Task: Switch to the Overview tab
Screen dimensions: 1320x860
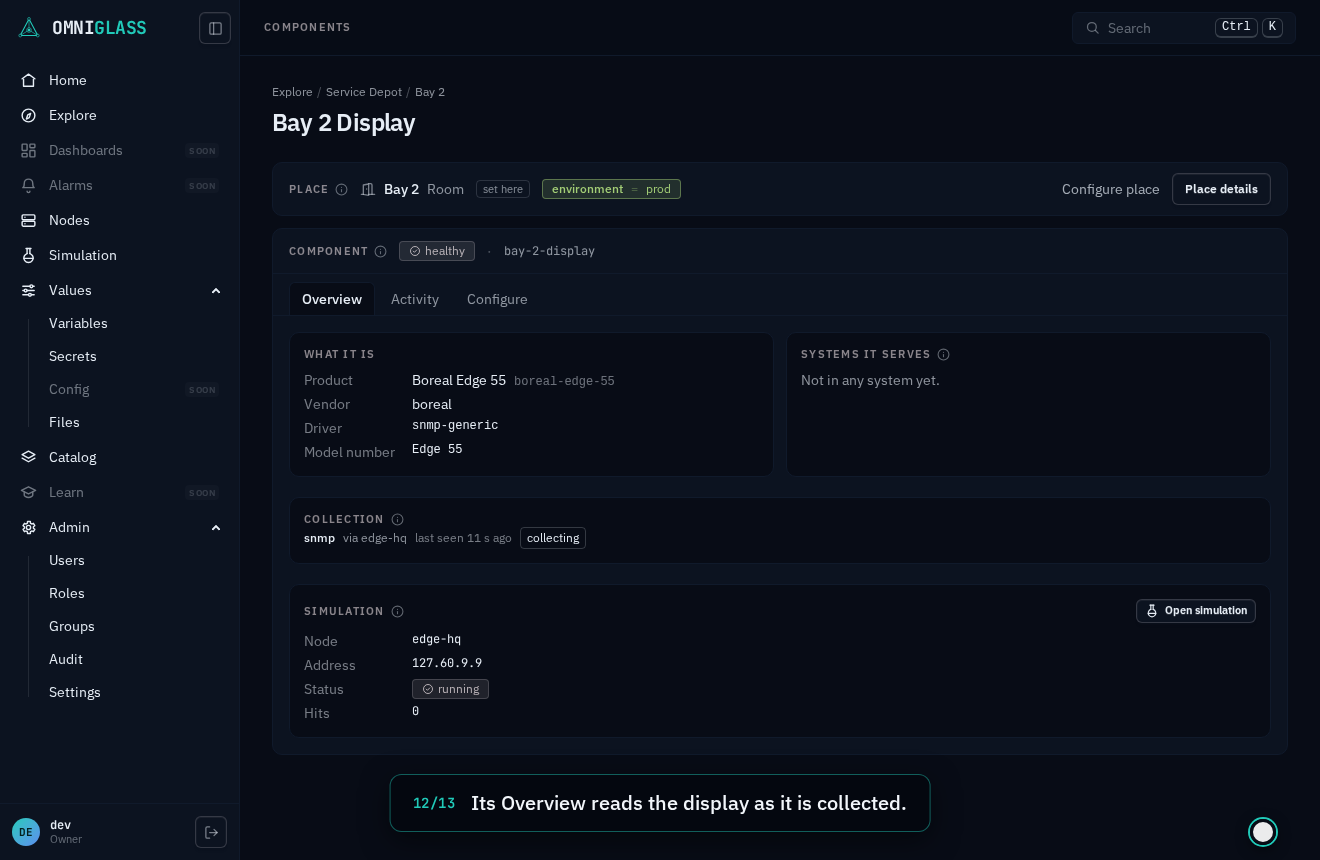Action: [332, 299]
